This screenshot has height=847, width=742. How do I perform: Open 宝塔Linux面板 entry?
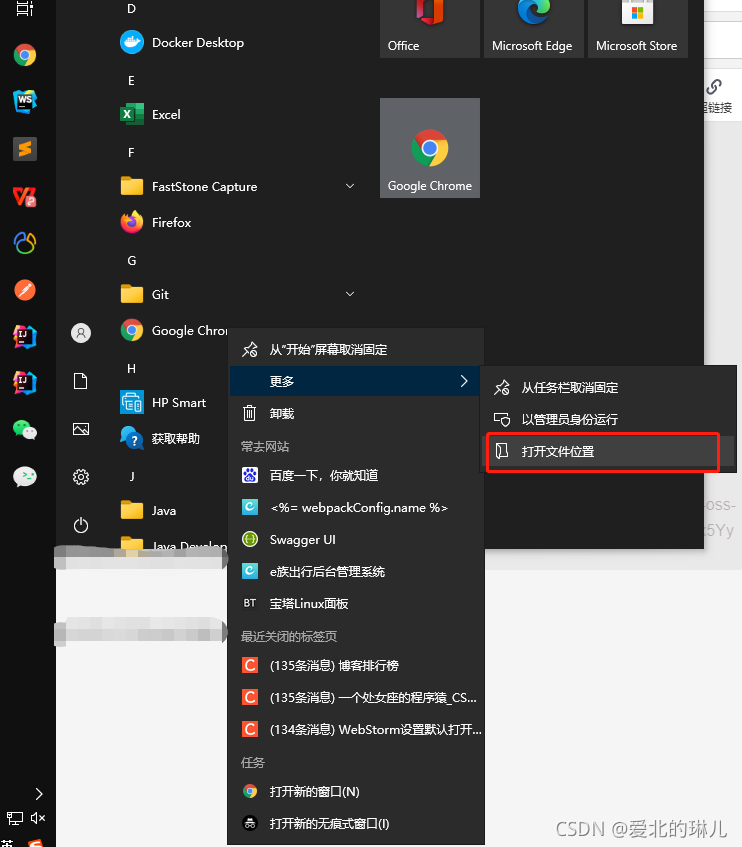pyautogui.click(x=355, y=603)
